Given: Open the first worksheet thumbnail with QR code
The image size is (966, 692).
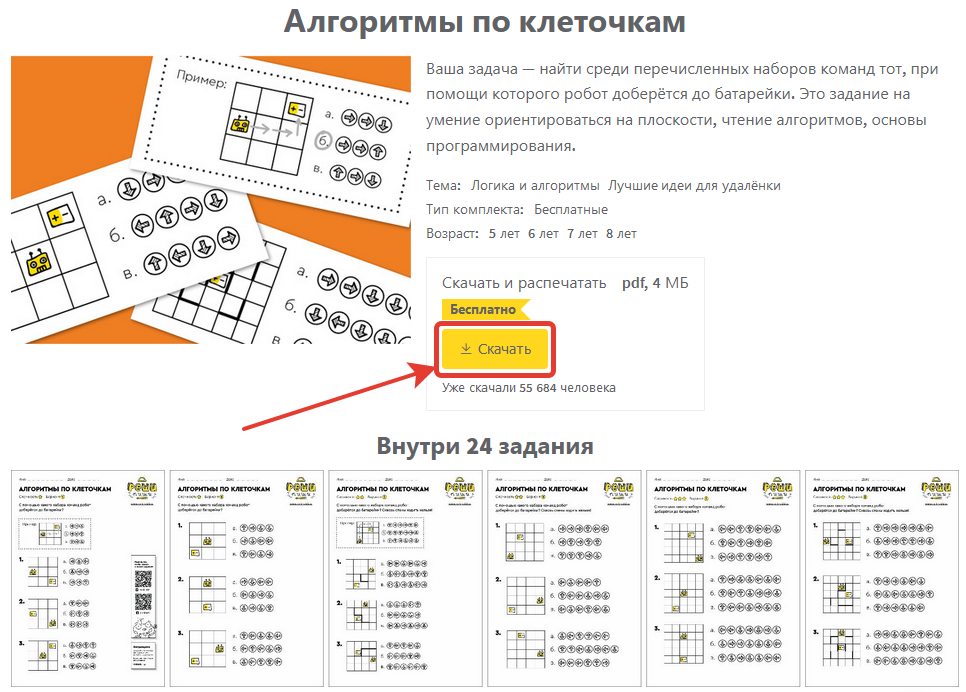Looking at the screenshot, I should coord(88,578).
